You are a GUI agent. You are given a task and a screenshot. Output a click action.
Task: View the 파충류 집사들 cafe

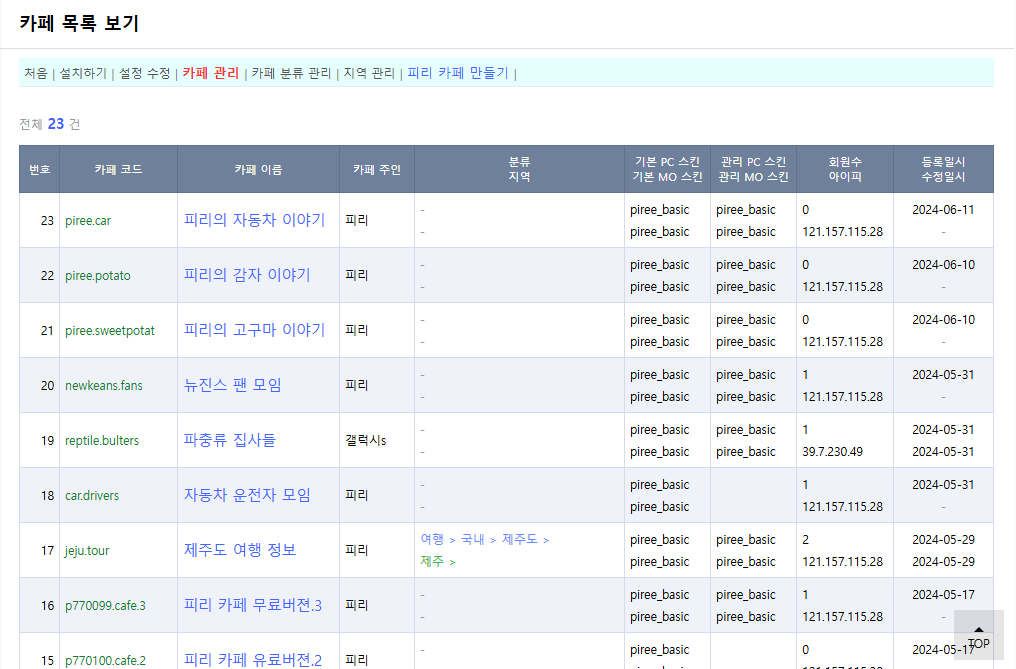click(229, 440)
